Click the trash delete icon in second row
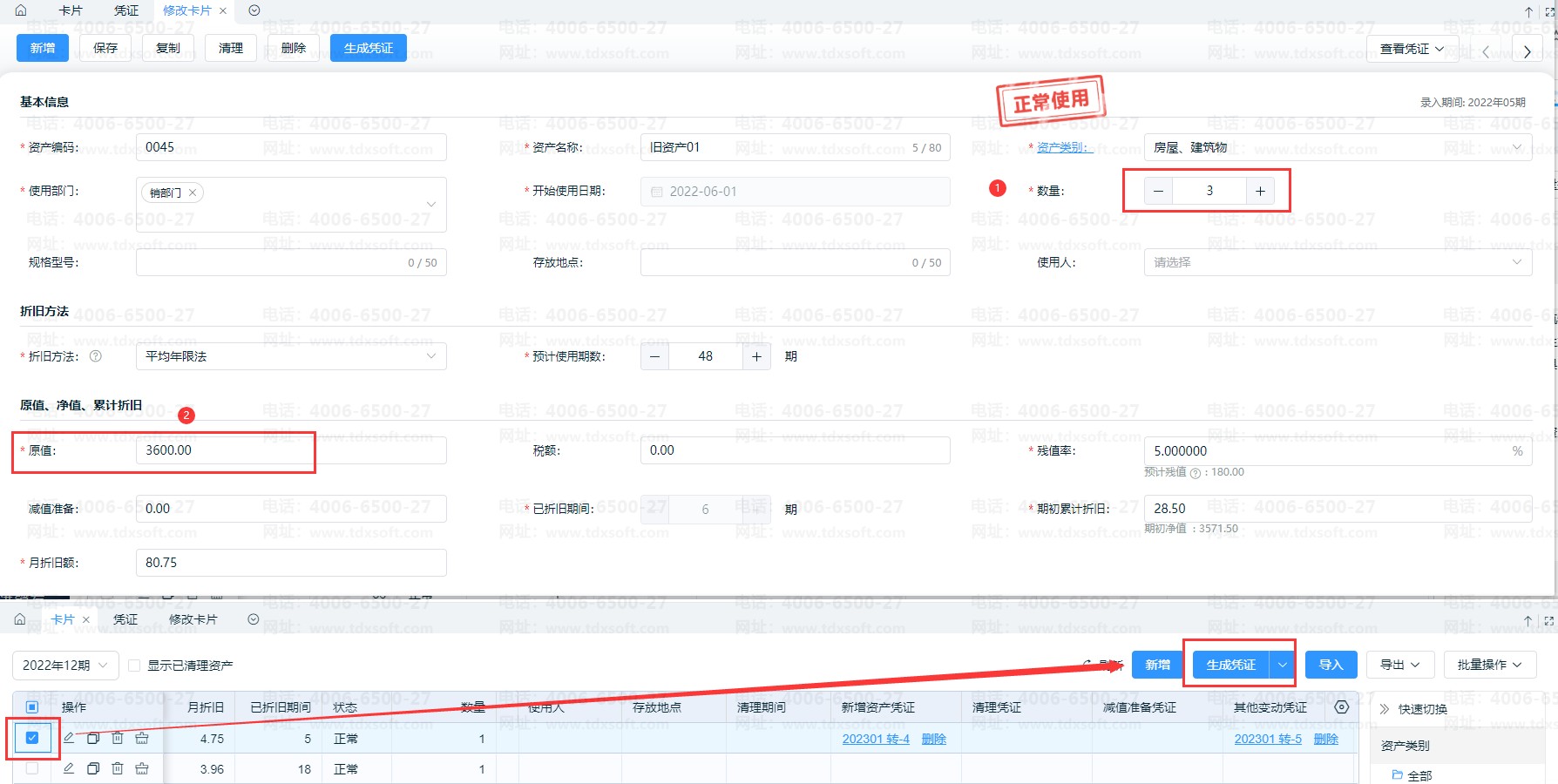This screenshot has height=784, width=1558. tap(118, 768)
